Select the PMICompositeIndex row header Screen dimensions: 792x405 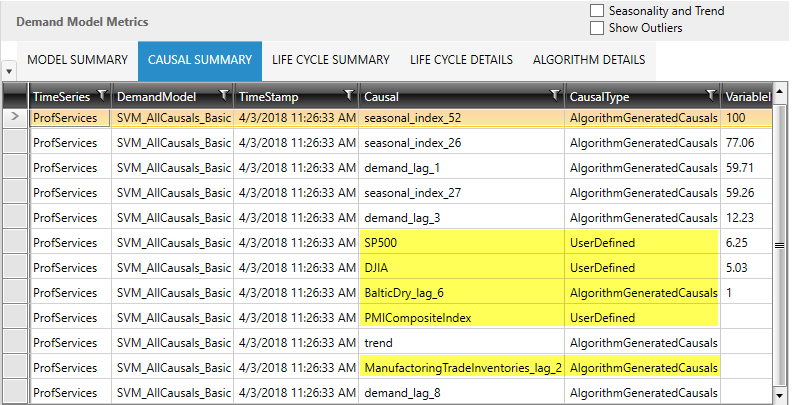tap(14, 318)
